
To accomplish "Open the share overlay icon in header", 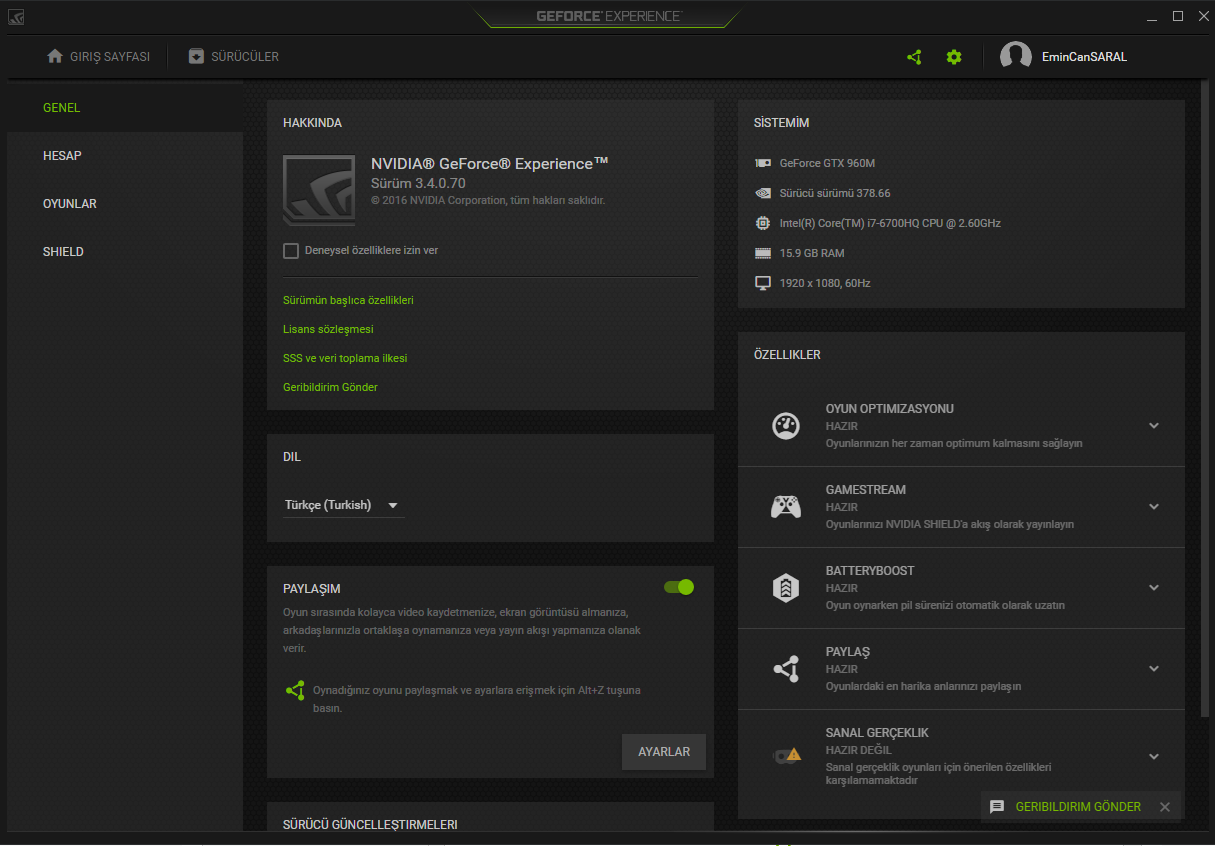I will 914,57.
